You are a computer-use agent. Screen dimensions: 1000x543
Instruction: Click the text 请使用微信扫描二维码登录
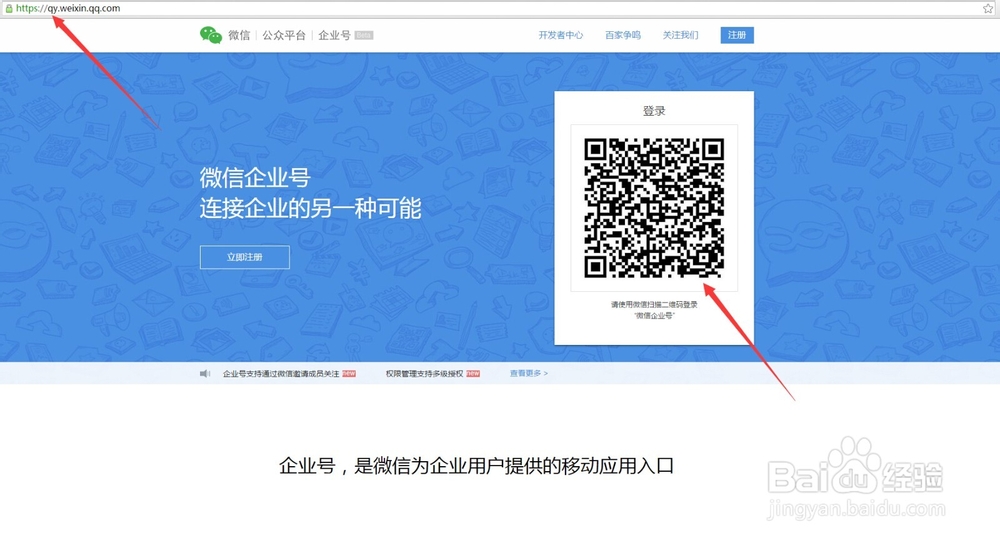(x=654, y=304)
